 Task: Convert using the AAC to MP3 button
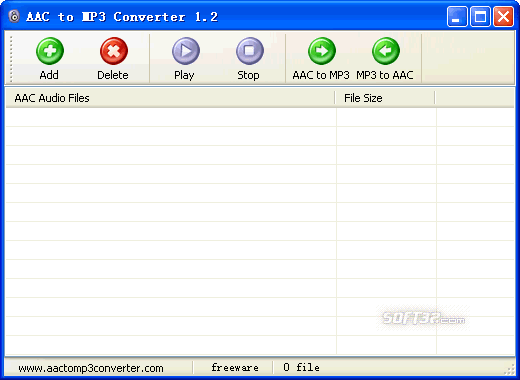321,58
